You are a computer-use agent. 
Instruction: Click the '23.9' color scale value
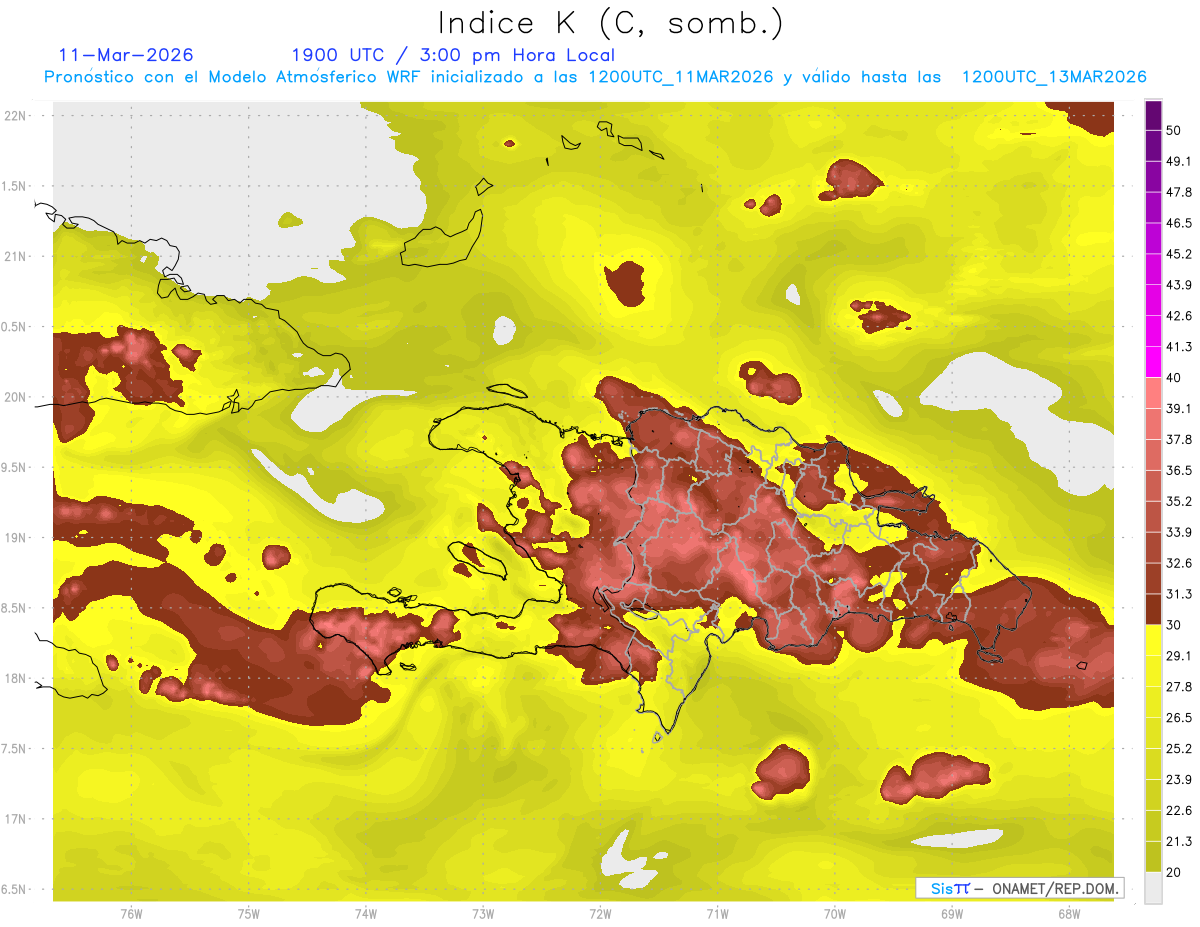[x=1178, y=780]
